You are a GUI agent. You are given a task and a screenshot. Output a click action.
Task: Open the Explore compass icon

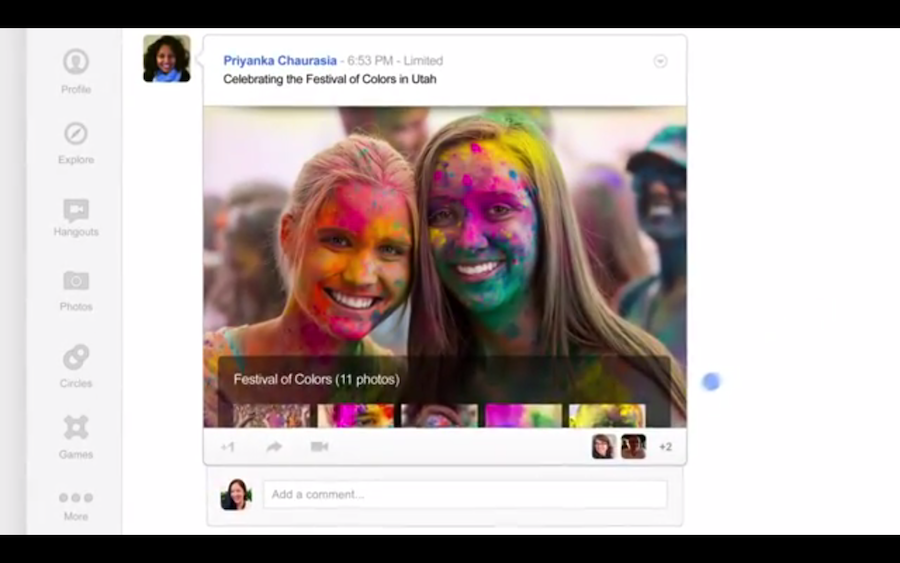tap(76, 134)
